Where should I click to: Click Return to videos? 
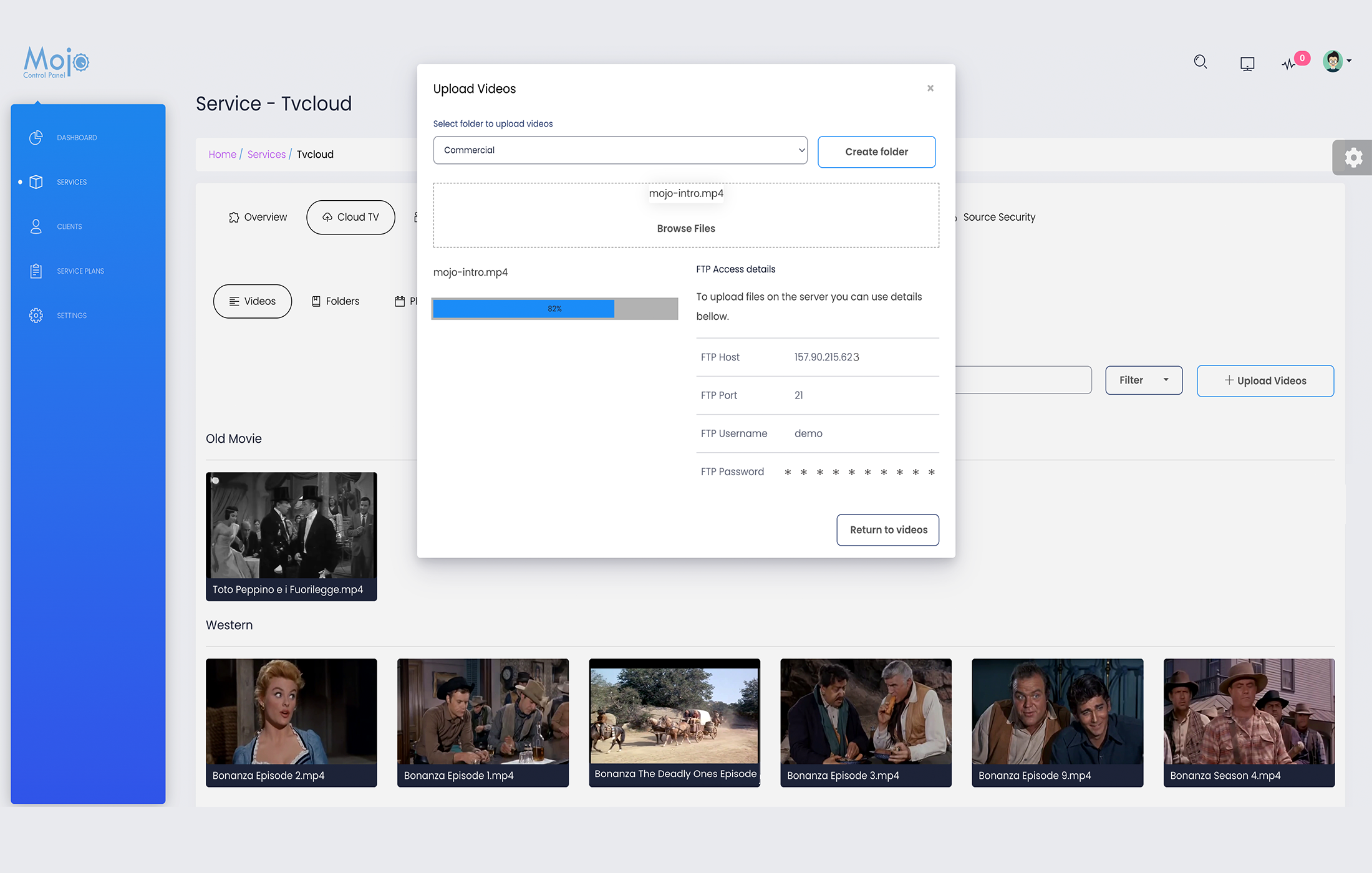click(887, 529)
